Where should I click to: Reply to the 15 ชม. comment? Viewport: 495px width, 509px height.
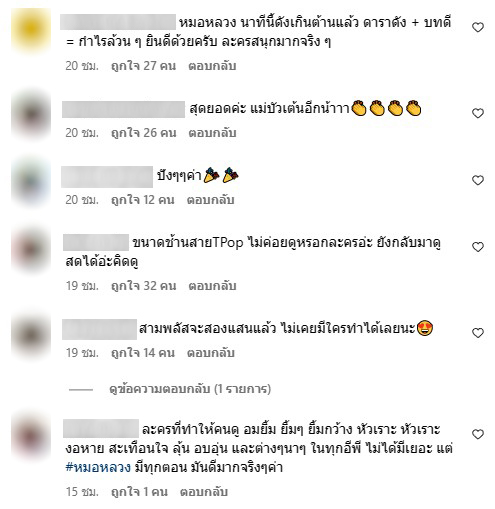pos(204,492)
